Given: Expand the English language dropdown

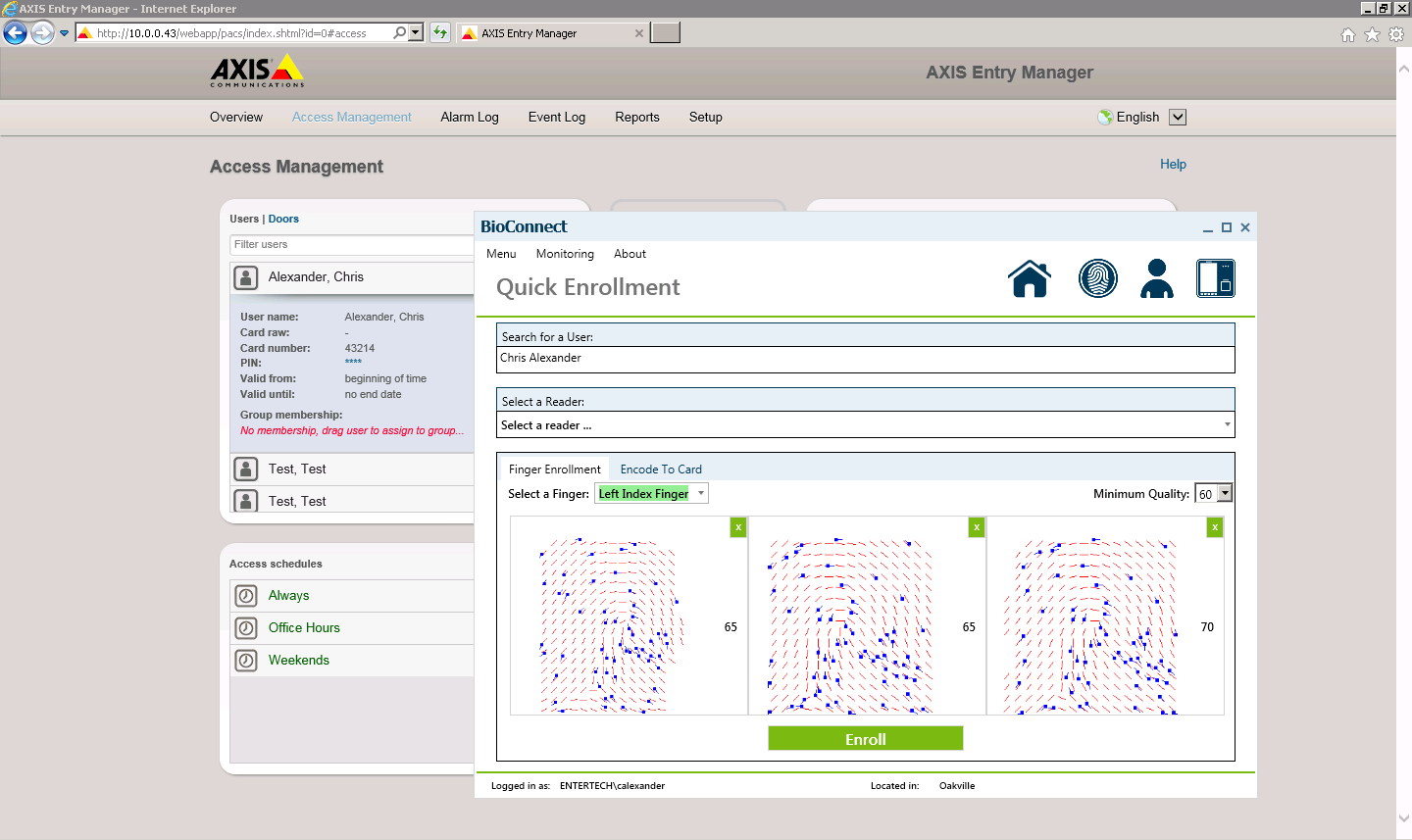Looking at the screenshot, I should 1178,118.
